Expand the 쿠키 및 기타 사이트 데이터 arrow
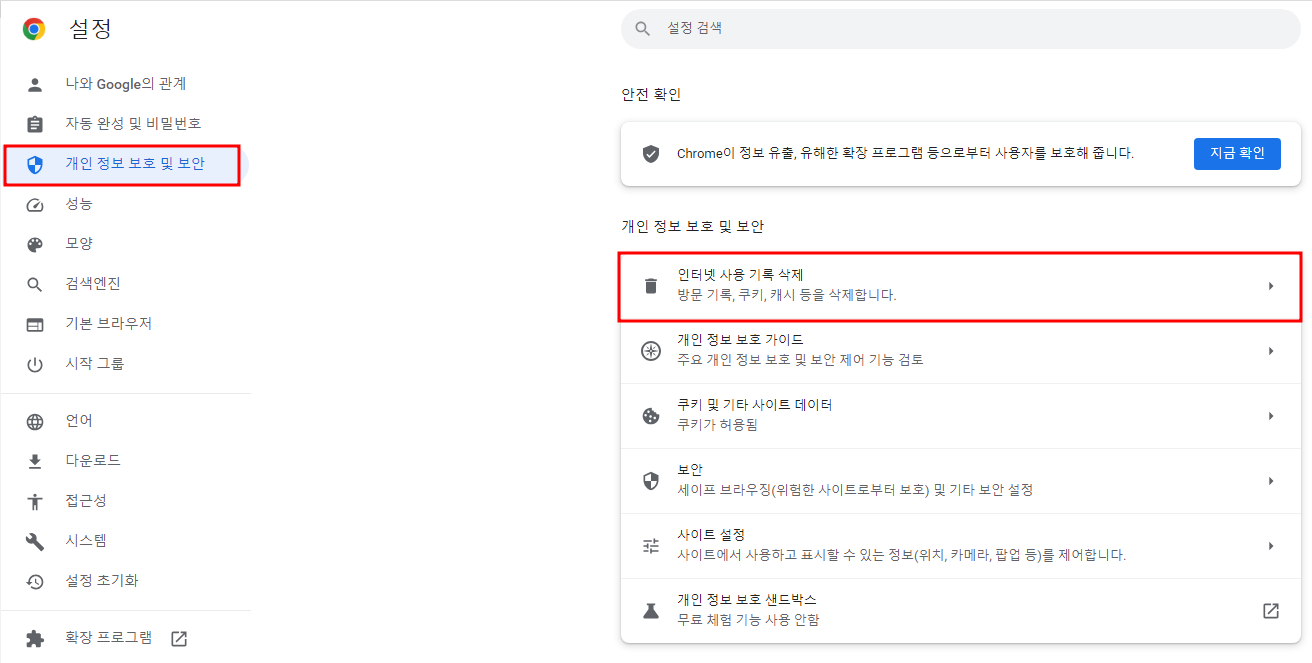This screenshot has width=1312, height=663. pyautogui.click(x=1271, y=416)
